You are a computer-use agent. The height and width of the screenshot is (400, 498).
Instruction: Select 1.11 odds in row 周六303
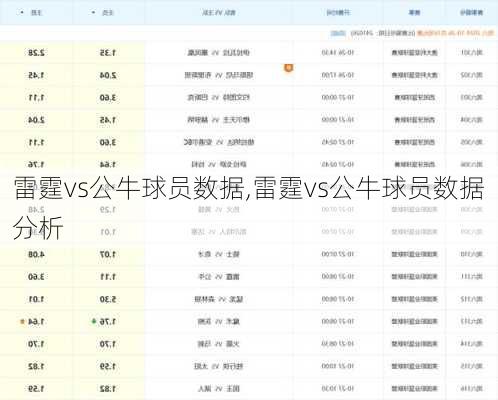click(36, 98)
